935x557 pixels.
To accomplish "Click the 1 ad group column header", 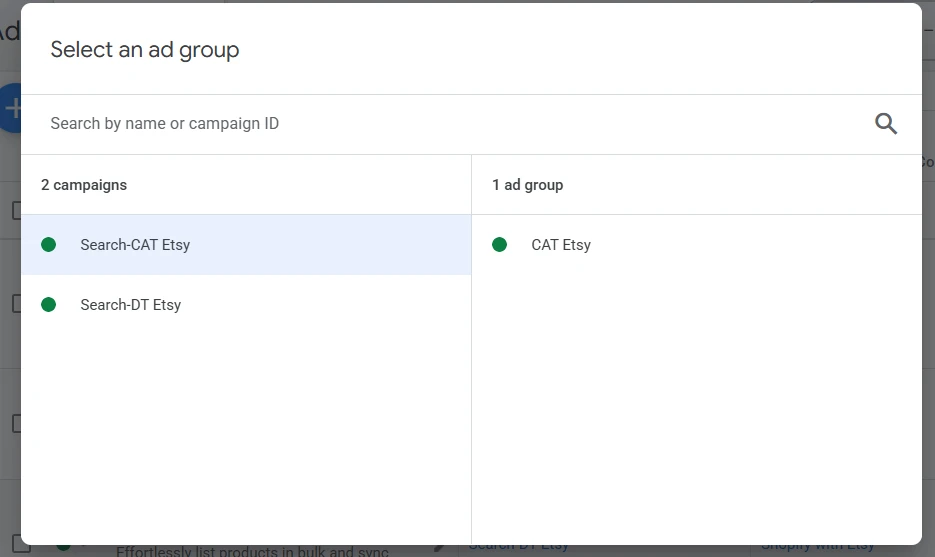I will click(527, 185).
